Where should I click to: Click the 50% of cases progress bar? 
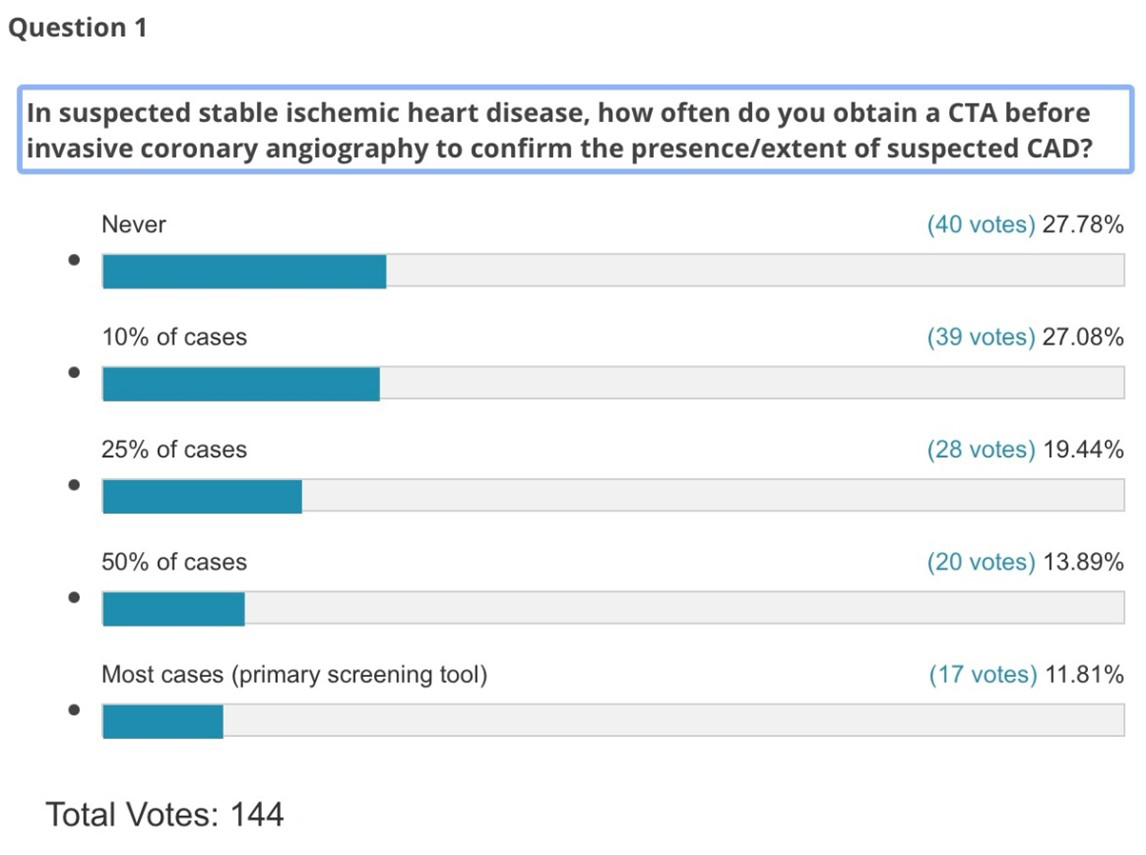pos(612,609)
